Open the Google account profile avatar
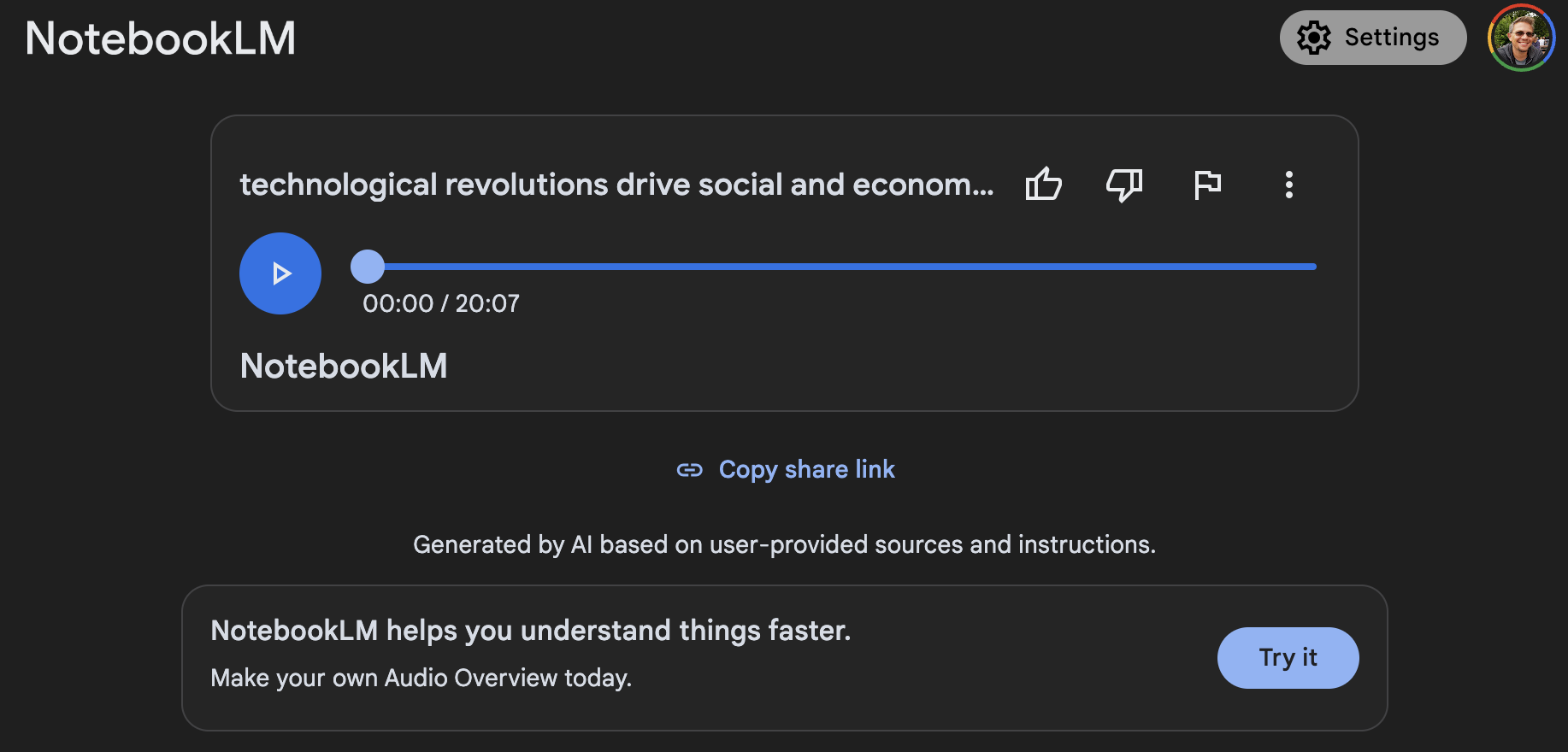The width and height of the screenshot is (1568, 752). click(x=1521, y=38)
